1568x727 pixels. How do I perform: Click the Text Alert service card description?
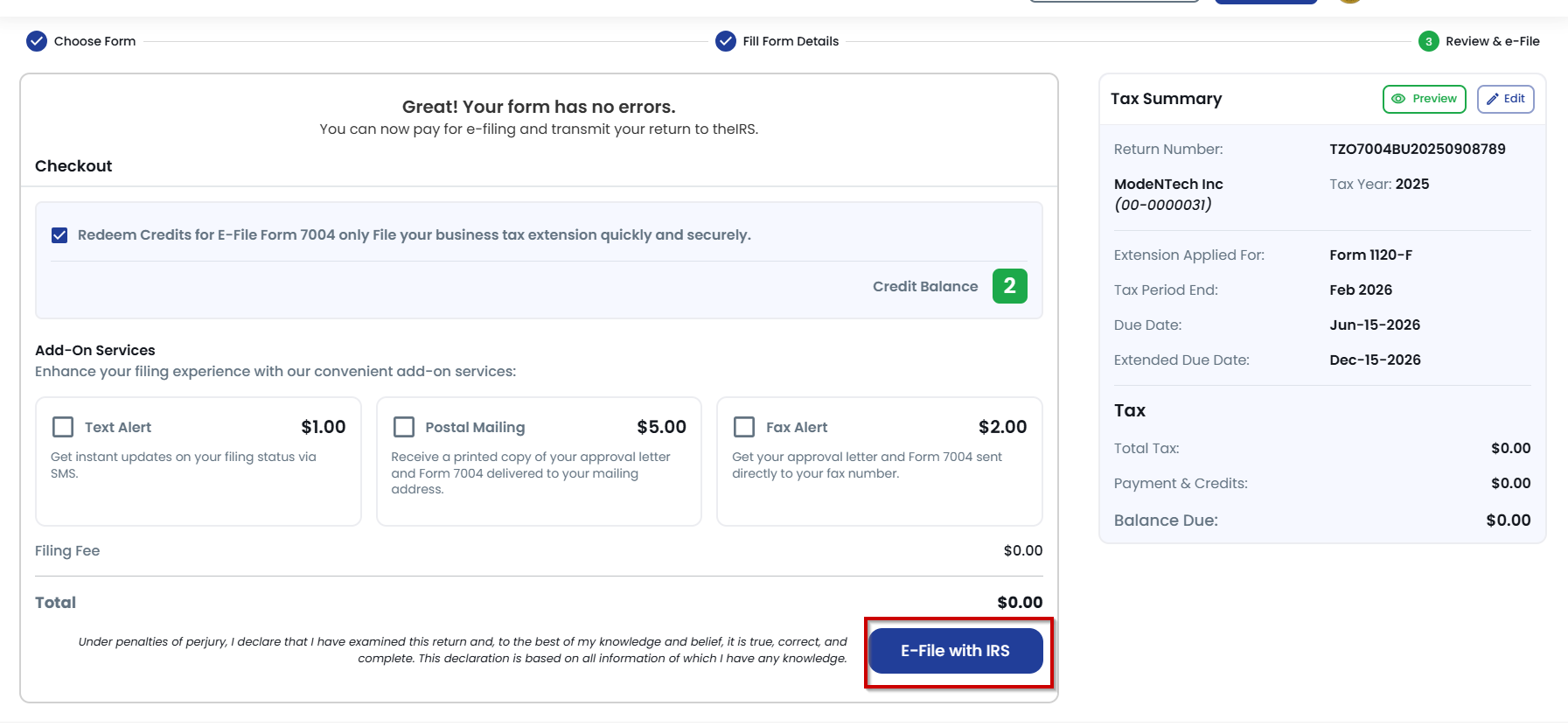(x=184, y=465)
